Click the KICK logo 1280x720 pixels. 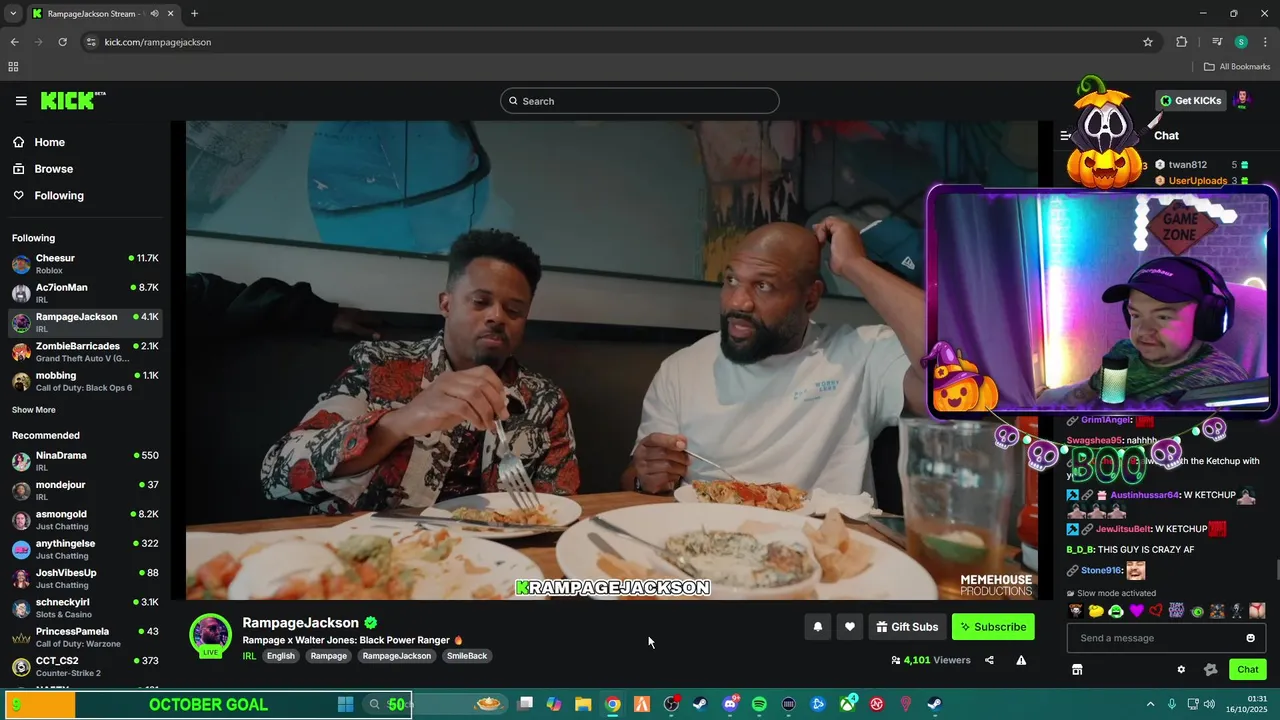[72, 101]
